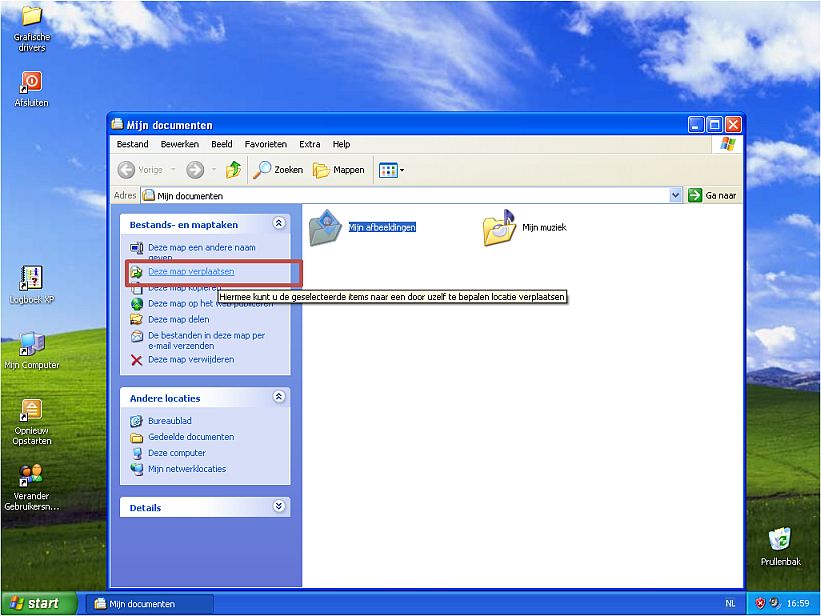821x616 pixels.
Task: Click the Start button on the taskbar
Action: tap(35, 602)
